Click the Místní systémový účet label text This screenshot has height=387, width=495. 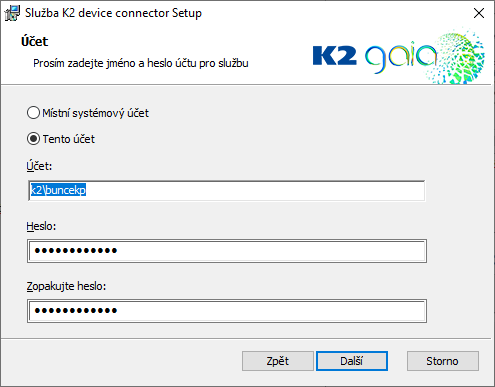[95, 113]
